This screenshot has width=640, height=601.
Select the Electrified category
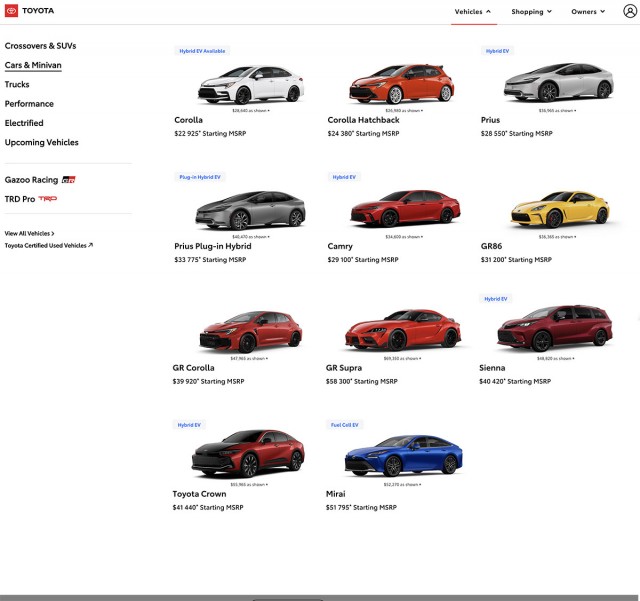(24, 123)
